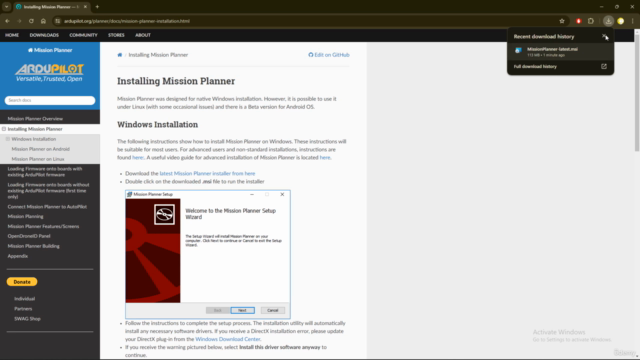Open Loading Firmware first time only page
The width and height of the screenshot is (640, 360).
(48, 191)
